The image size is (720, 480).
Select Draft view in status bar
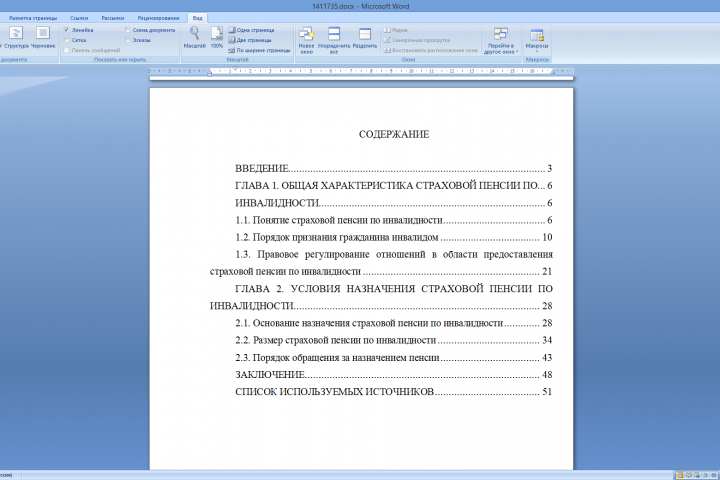click(x=714, y=475)
